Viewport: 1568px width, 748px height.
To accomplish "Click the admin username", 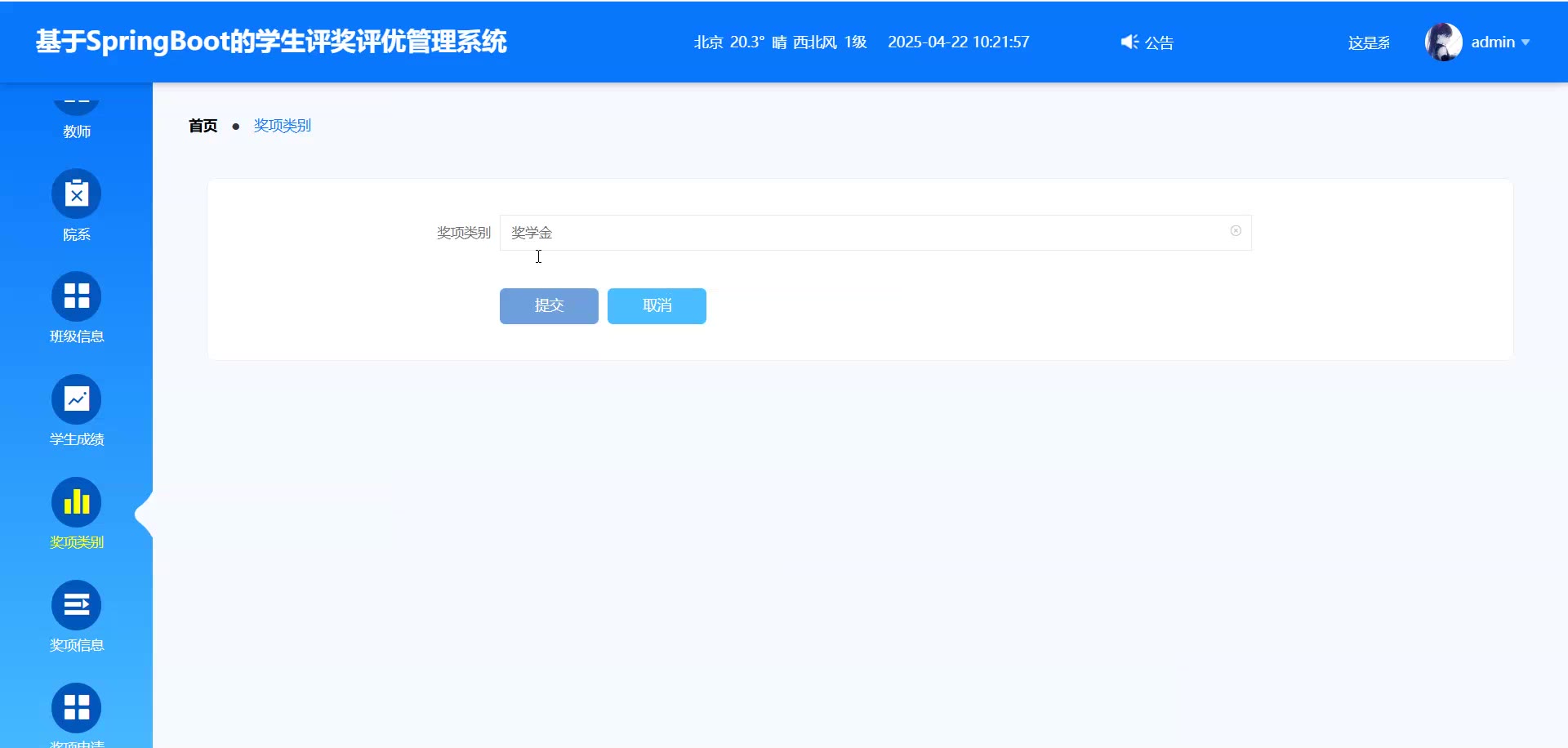I will coord(1493,42).
